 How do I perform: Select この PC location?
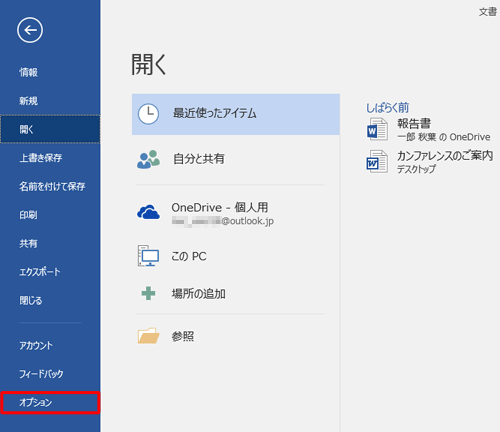point(236,256)
